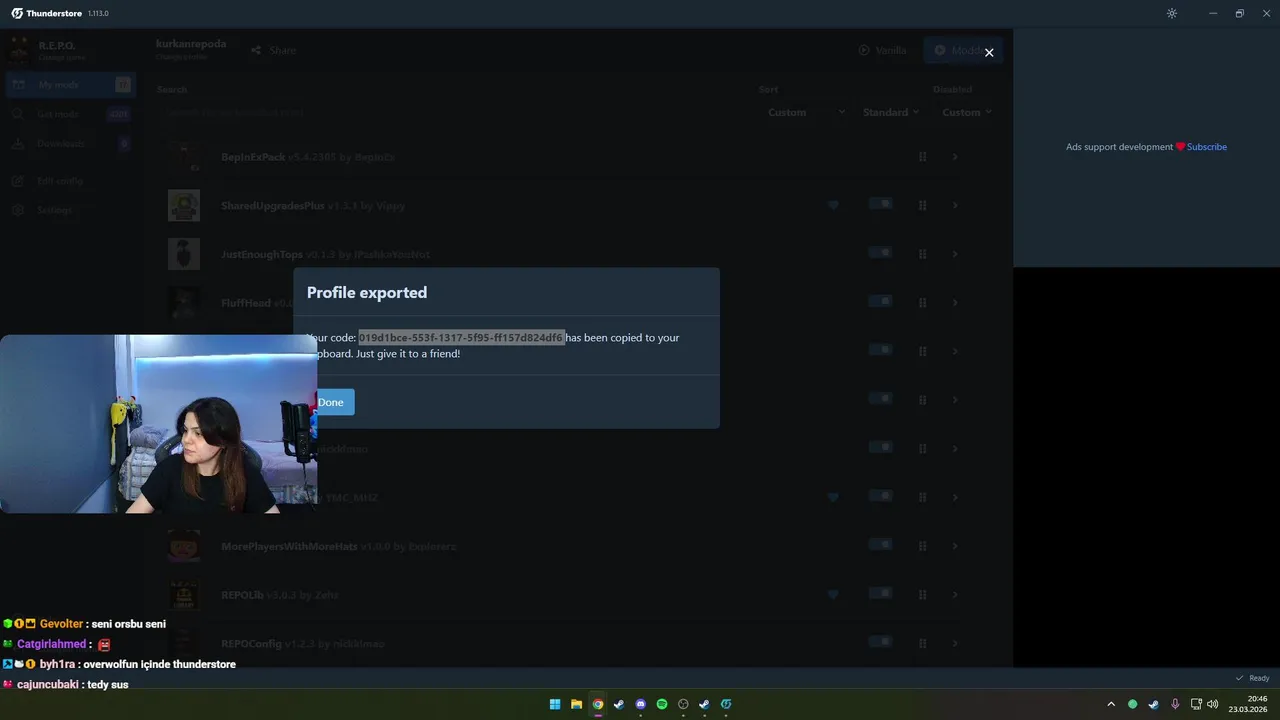1280x720 pixels.
Task: Switch to Google Chrome in taskbar
Action: coord(598,704)
